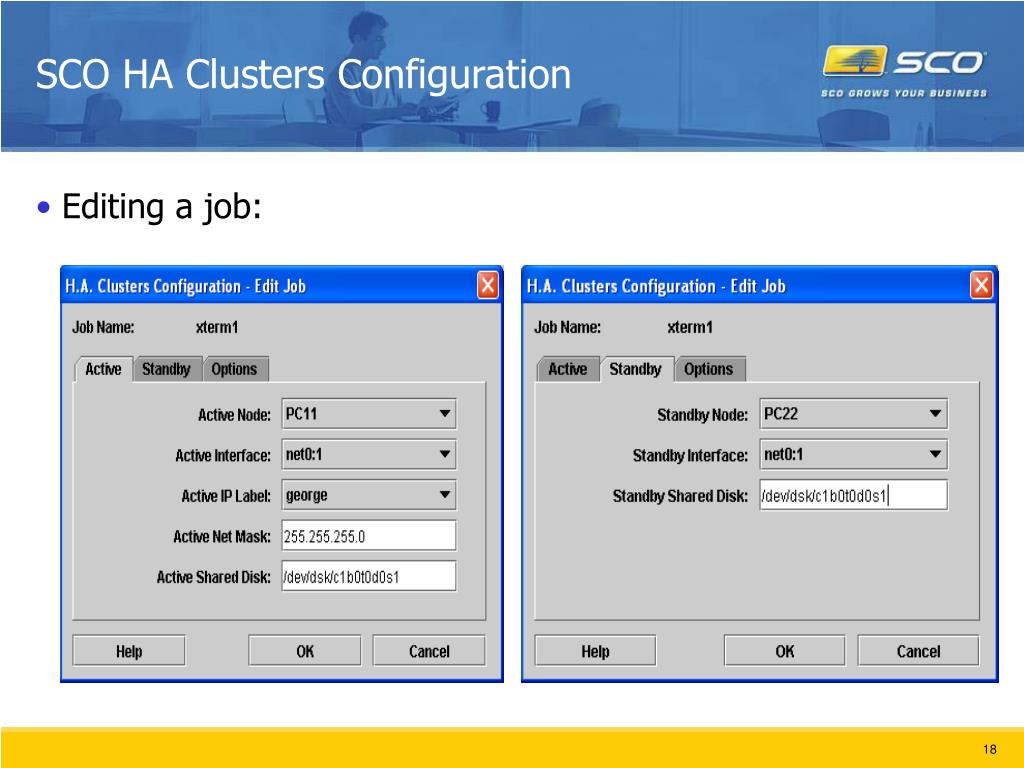The width and height of the screenshot is (1024, 768).
Task: Click the slide title SCO HA Clusters Configuration
Action: tap(303, 74)
